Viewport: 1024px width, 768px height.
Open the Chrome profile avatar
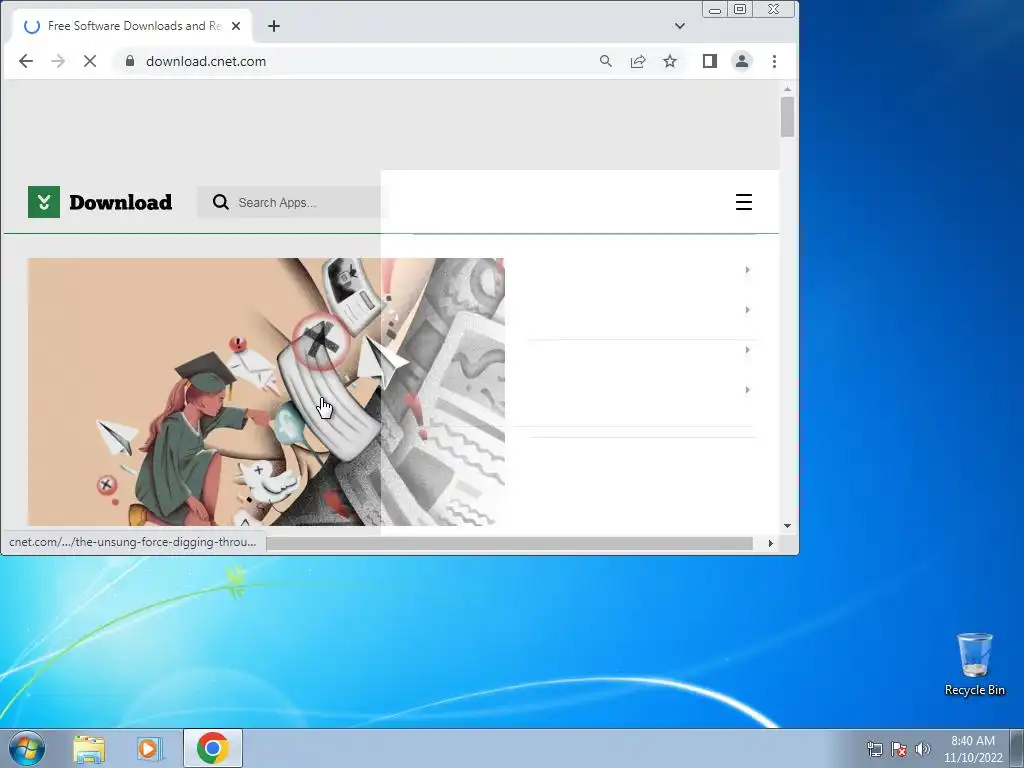point(742,61)
